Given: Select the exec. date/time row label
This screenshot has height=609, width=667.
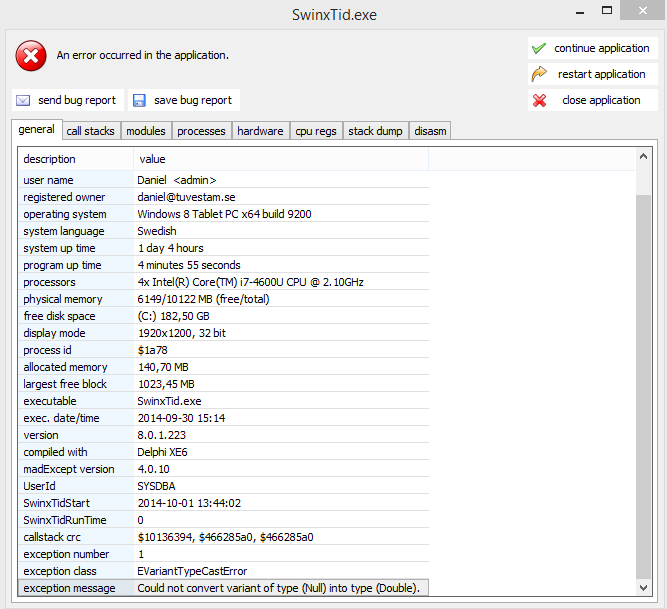Looking at the screenshot, I should 61,418.
